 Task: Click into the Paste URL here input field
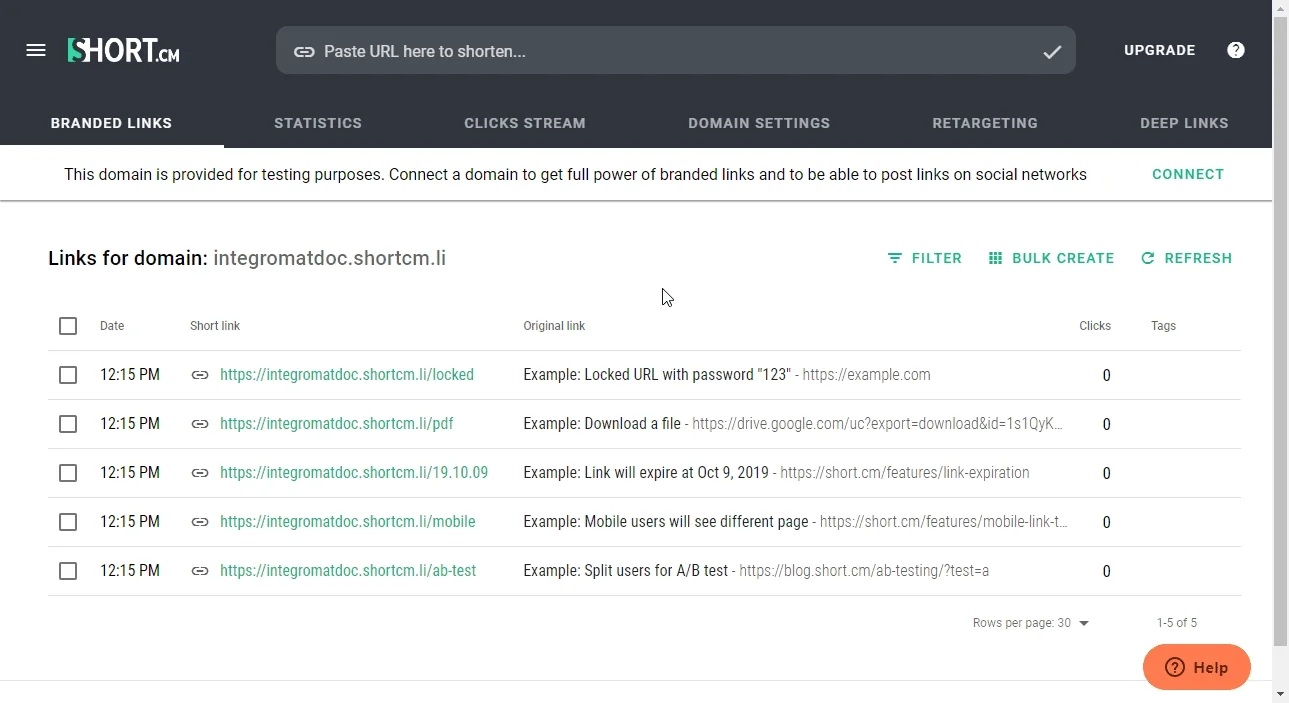676,51
